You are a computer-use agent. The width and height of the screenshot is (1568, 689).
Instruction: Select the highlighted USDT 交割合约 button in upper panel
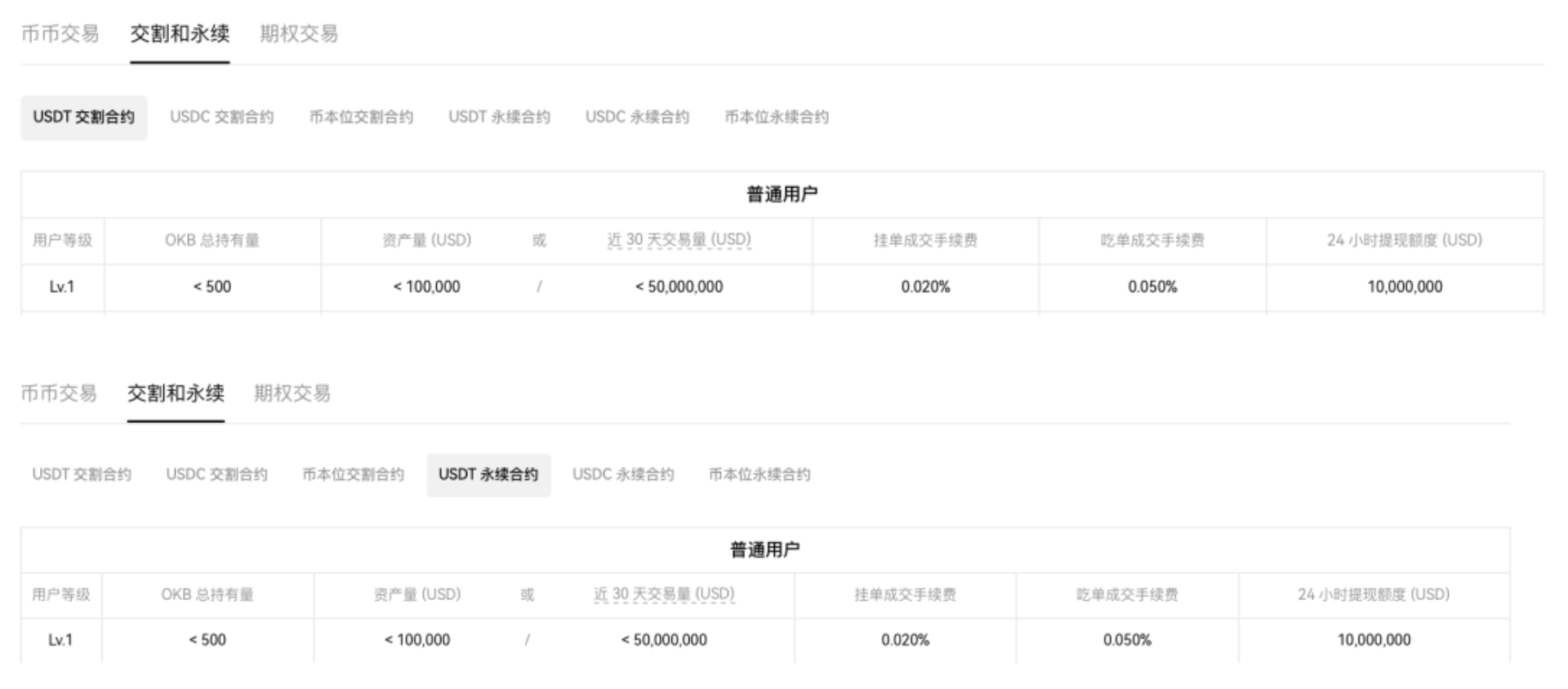[x=83, y=117]
